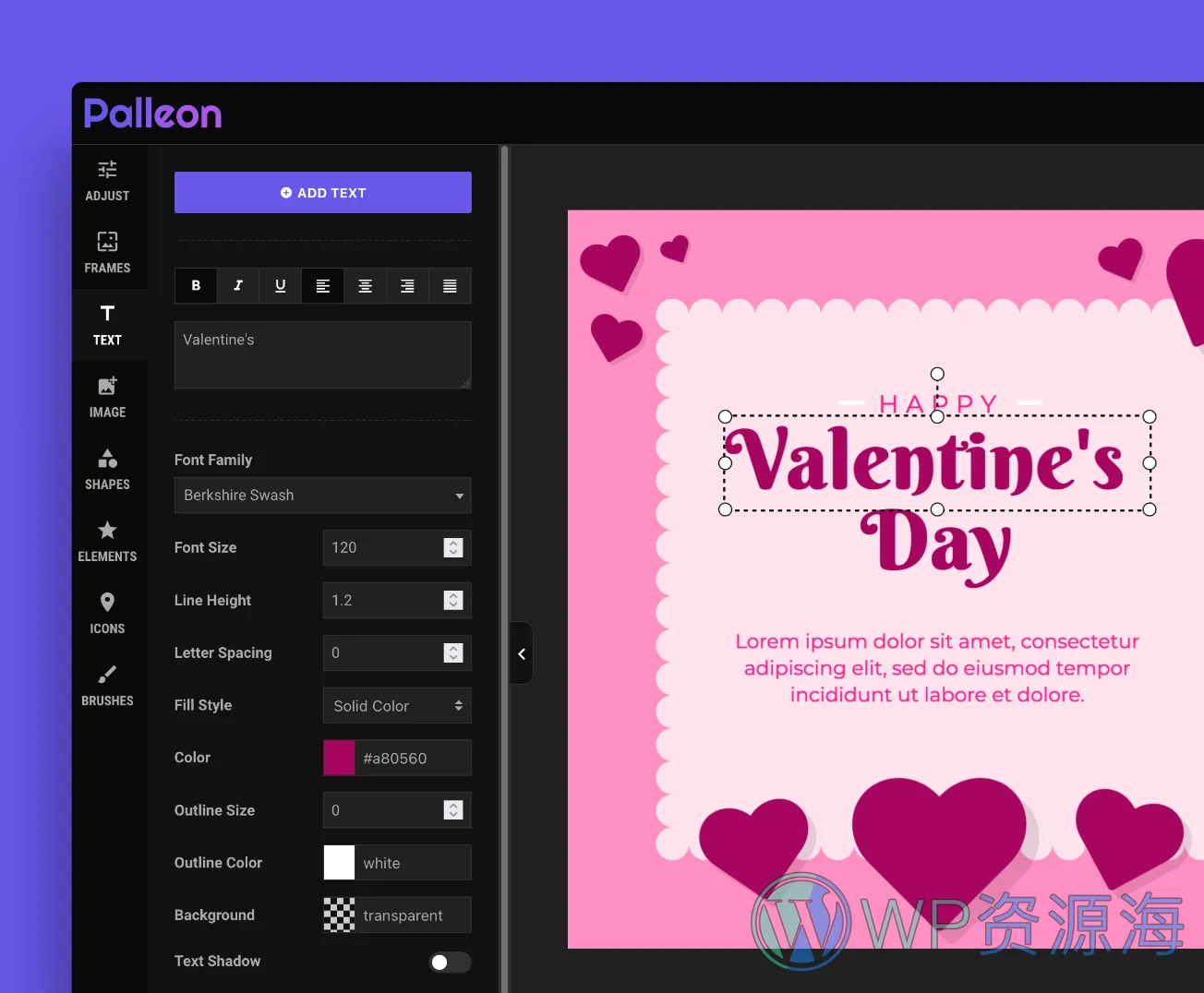Click the Add Text button

tap(322, 192)
